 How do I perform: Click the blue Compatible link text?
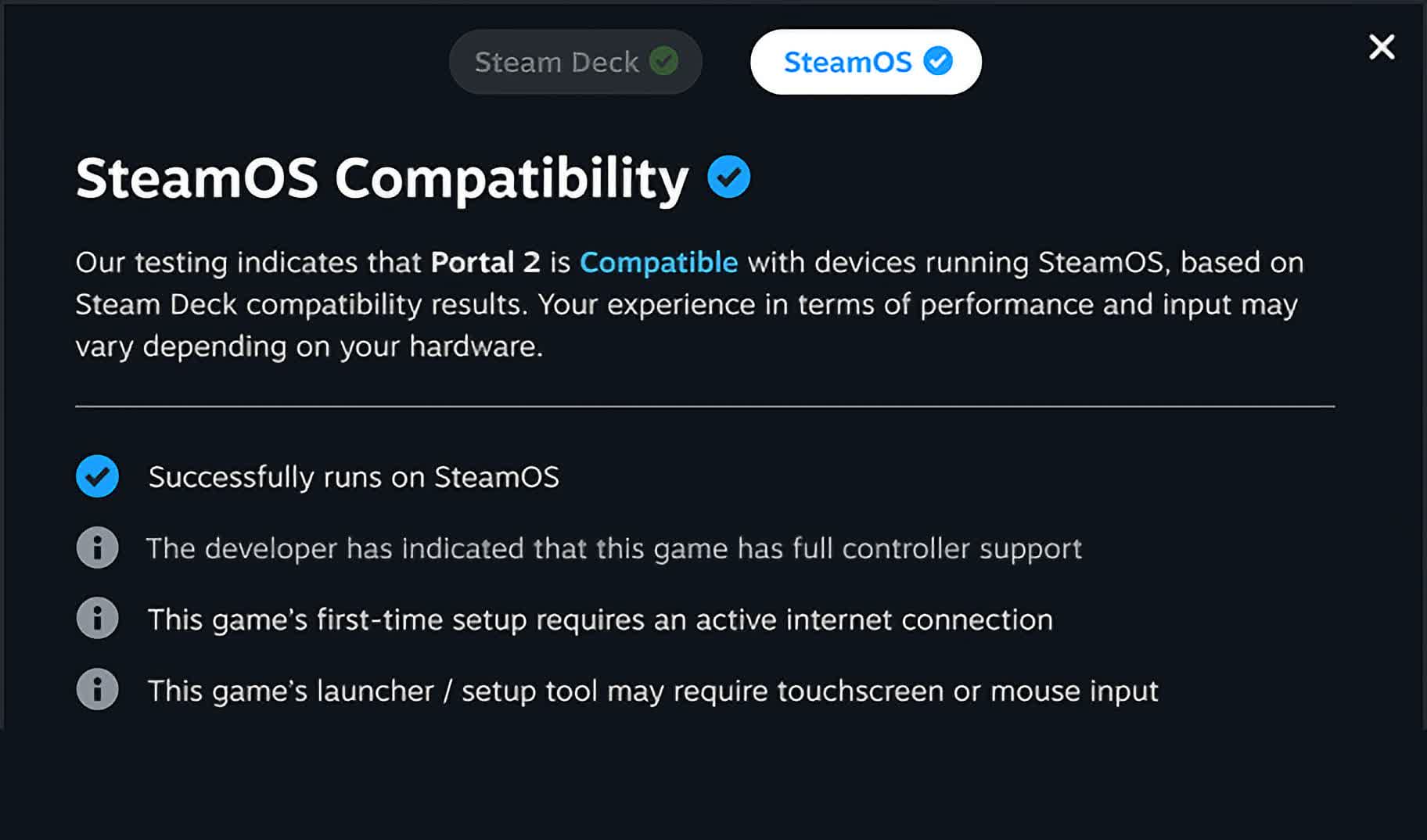(658, 262)
